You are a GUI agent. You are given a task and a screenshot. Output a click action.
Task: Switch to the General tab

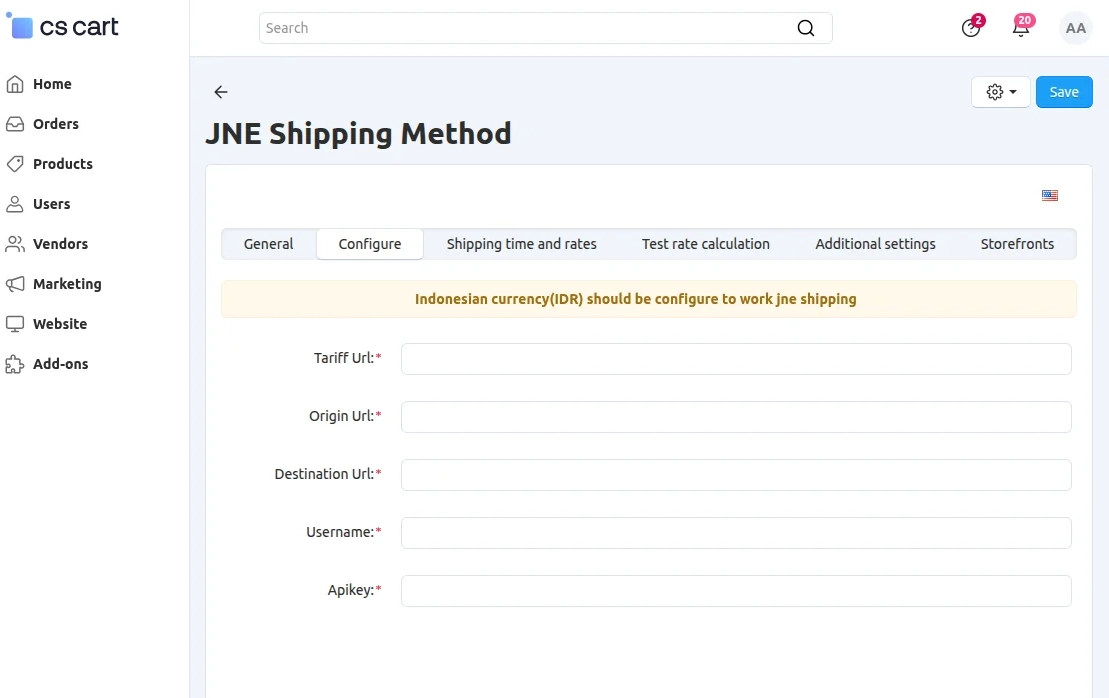268,244
